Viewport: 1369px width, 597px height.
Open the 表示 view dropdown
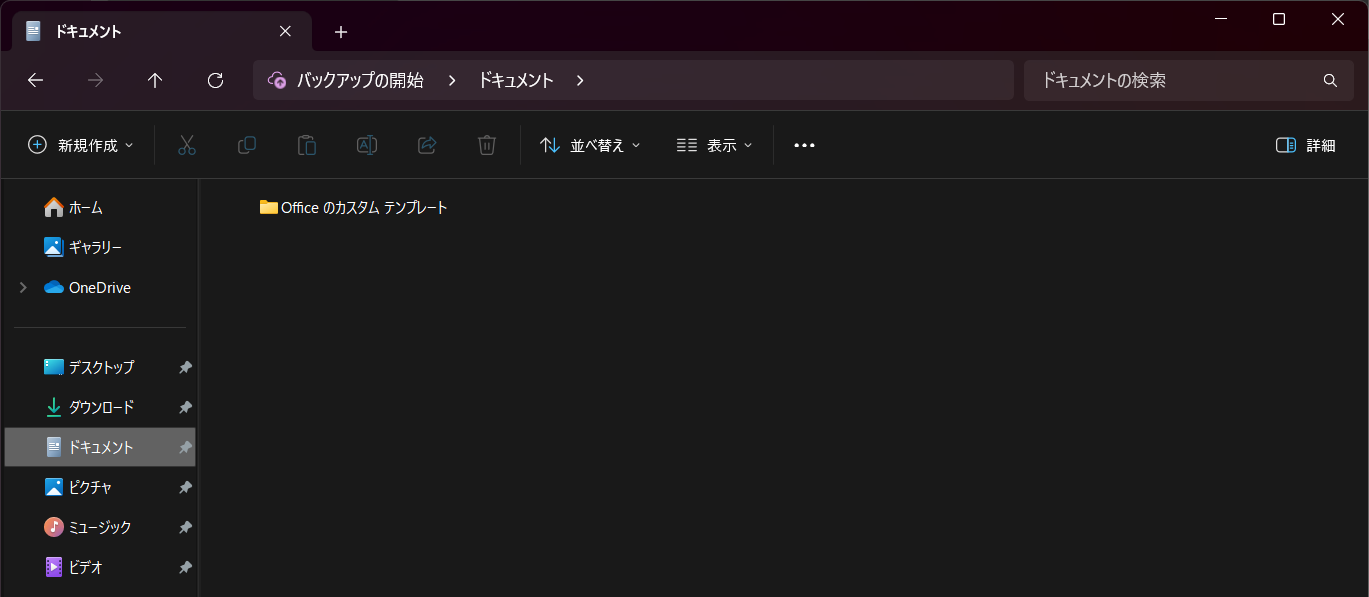pyautogui.click(x=714, y=145)
